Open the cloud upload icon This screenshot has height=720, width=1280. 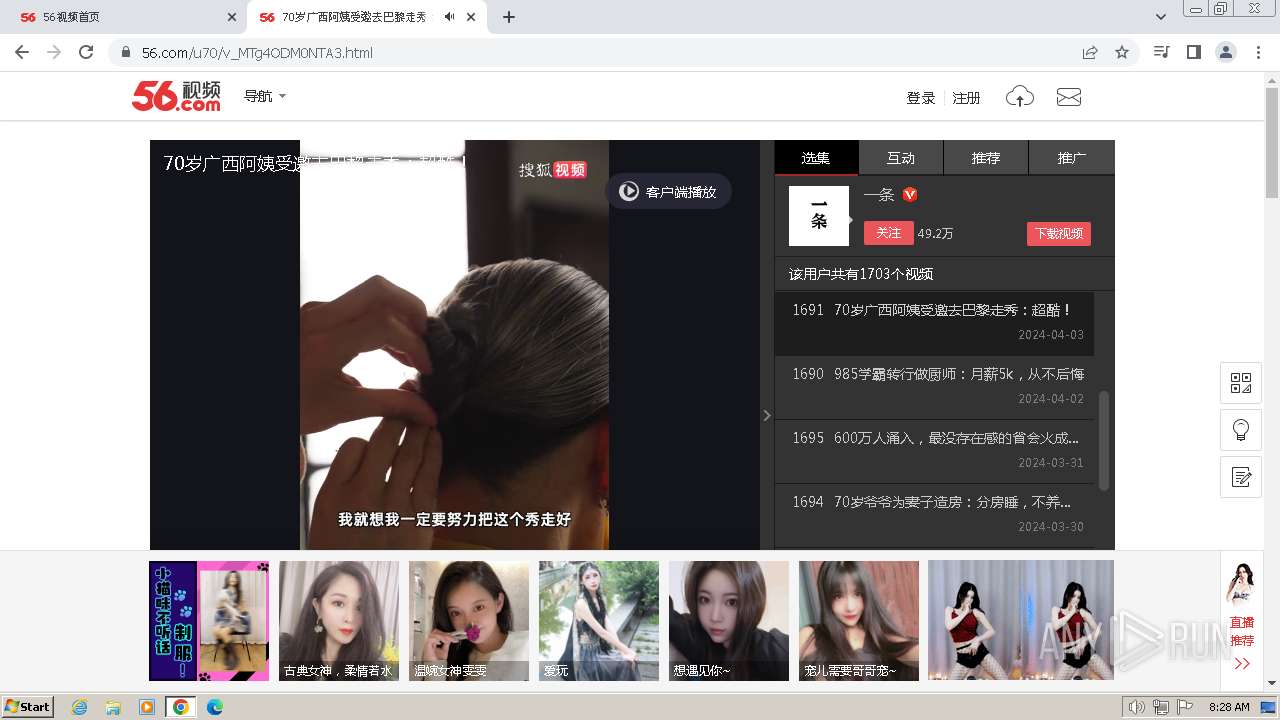click(1019, 97)
